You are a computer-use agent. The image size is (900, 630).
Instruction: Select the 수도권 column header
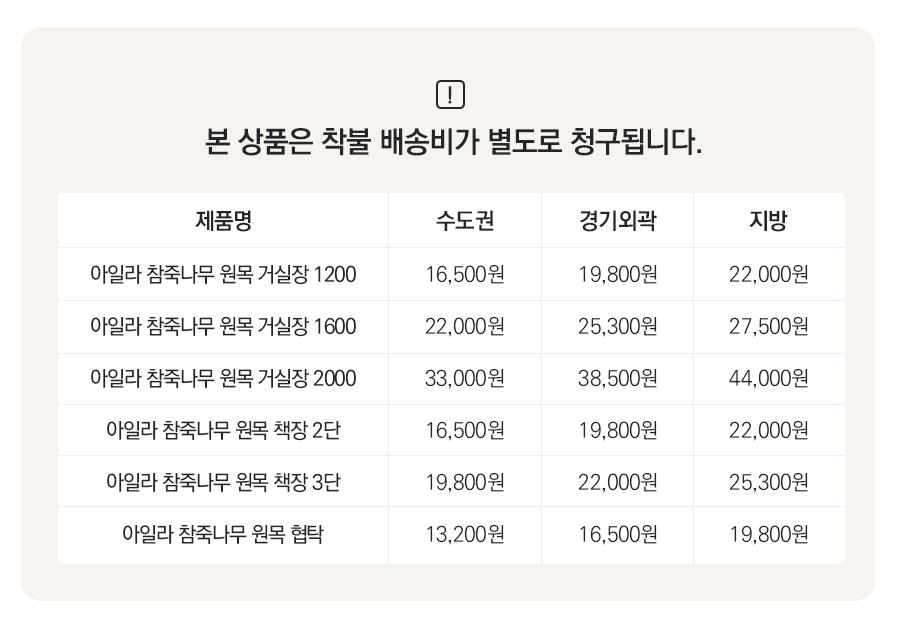[x=465, y=221]
